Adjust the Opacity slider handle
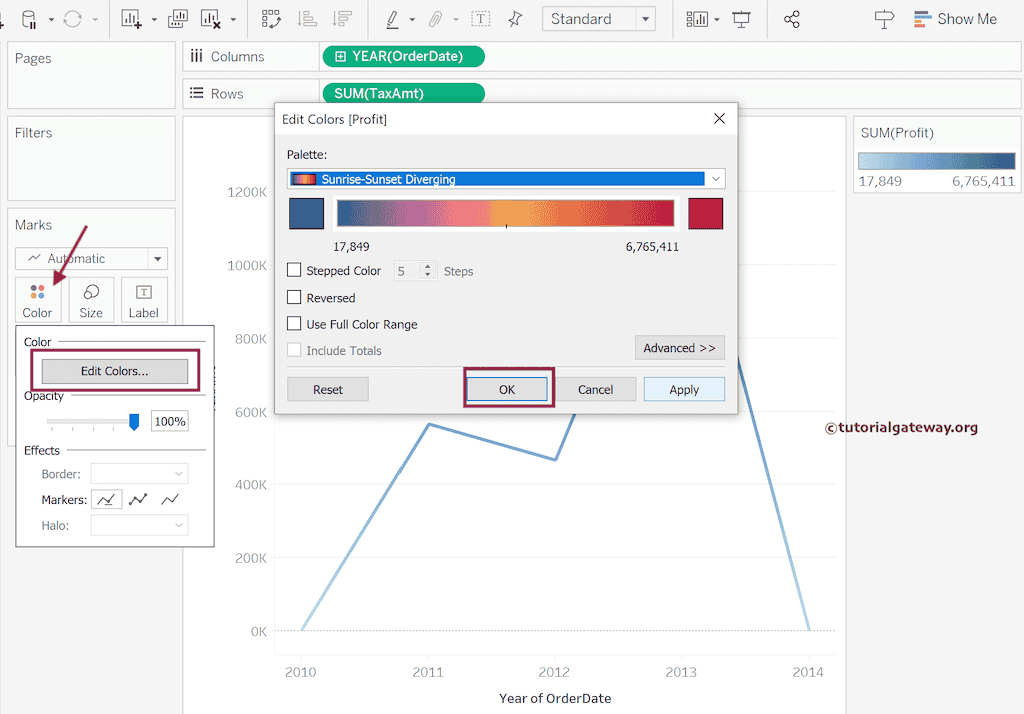 pyautogui.click(x=134, y=422)
